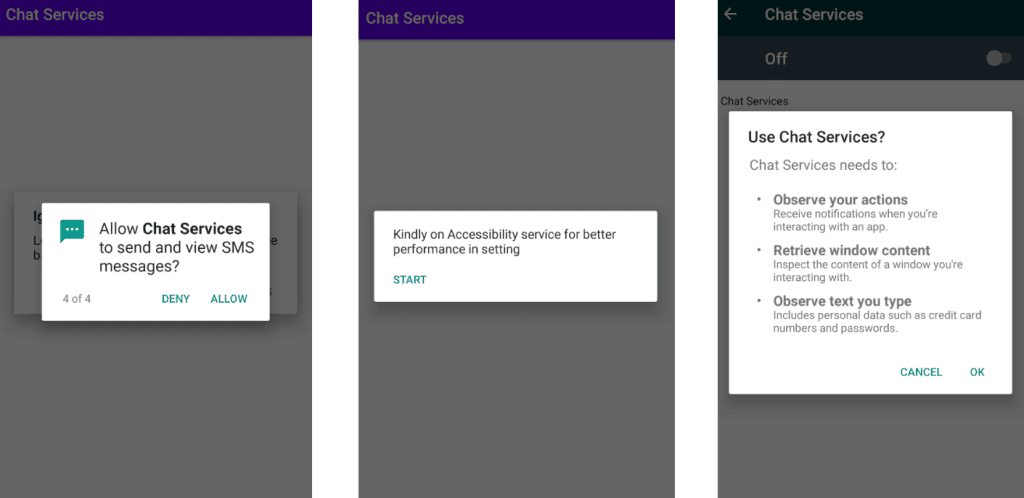
Task: Click the "Use Chat Services?" dialog title
Action: pyautogui.click(x=816, y=137)
